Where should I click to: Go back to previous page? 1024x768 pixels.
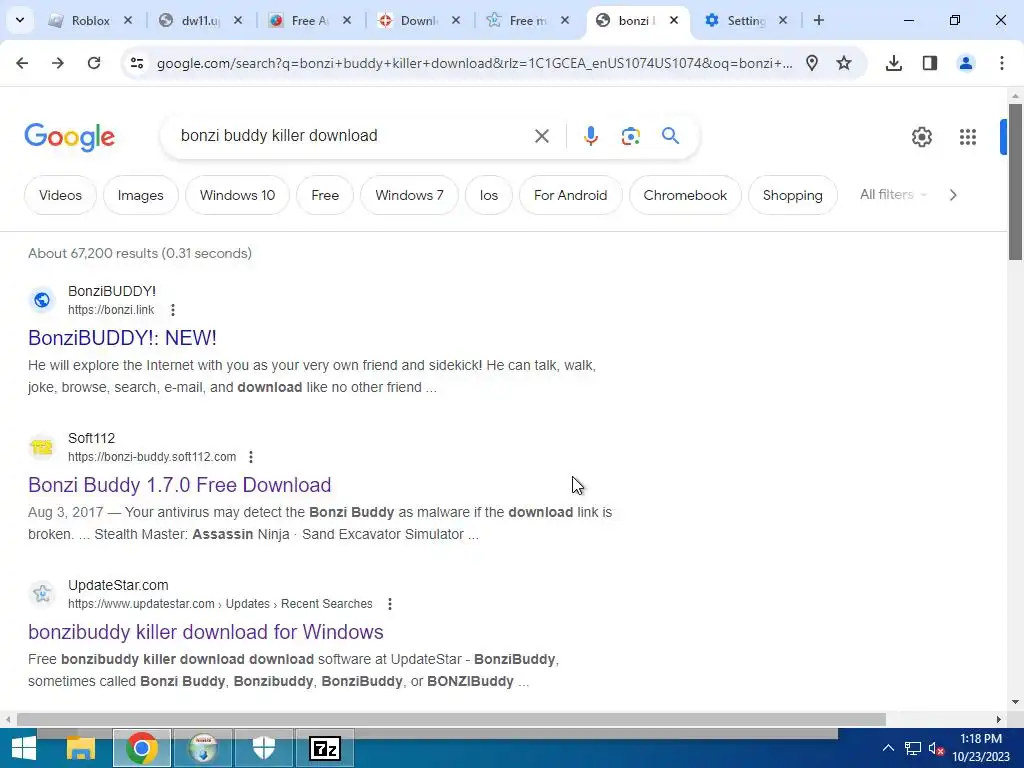click(22, 63)
